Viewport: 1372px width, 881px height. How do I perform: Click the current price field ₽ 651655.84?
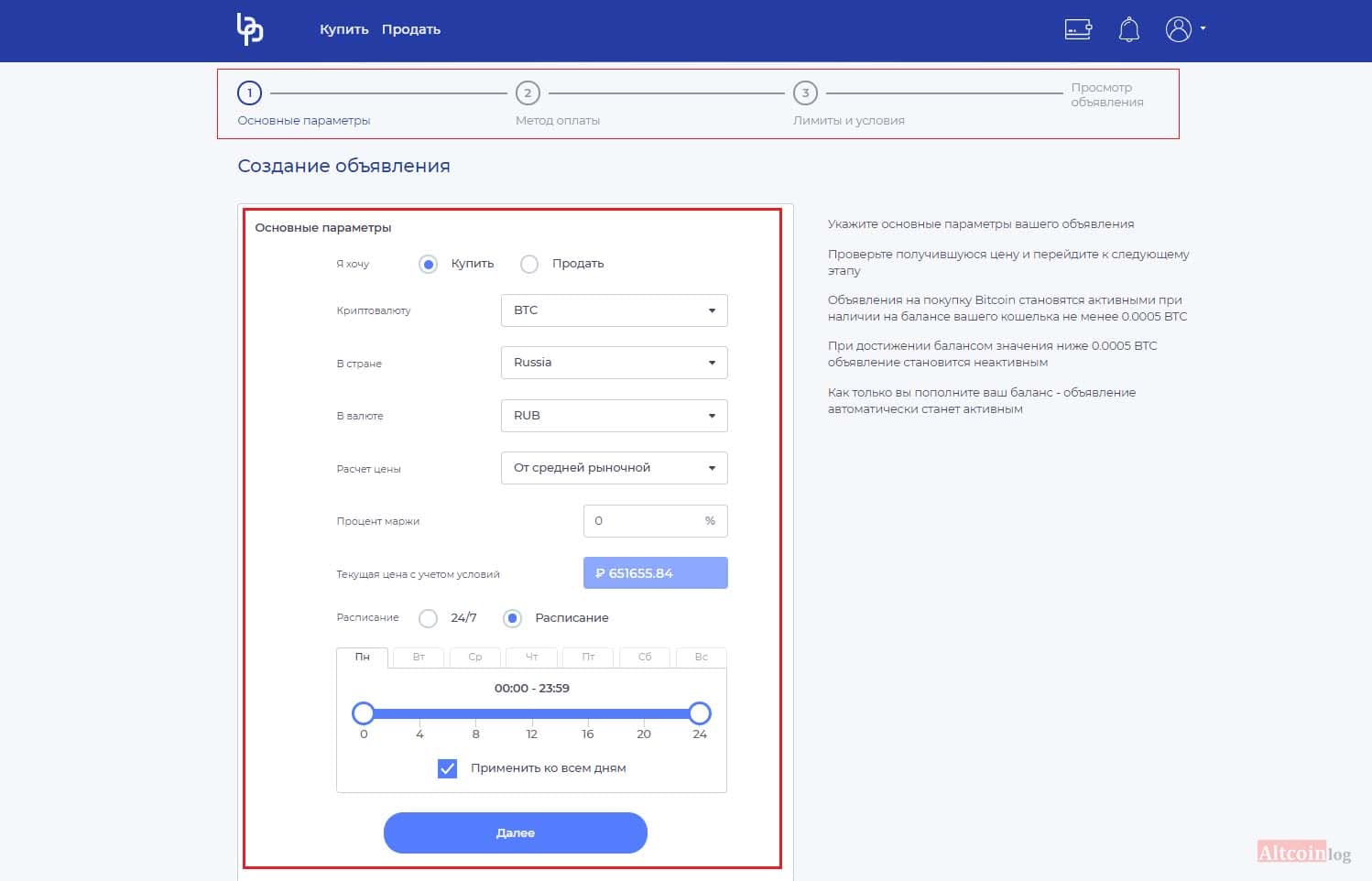[656, 573]
